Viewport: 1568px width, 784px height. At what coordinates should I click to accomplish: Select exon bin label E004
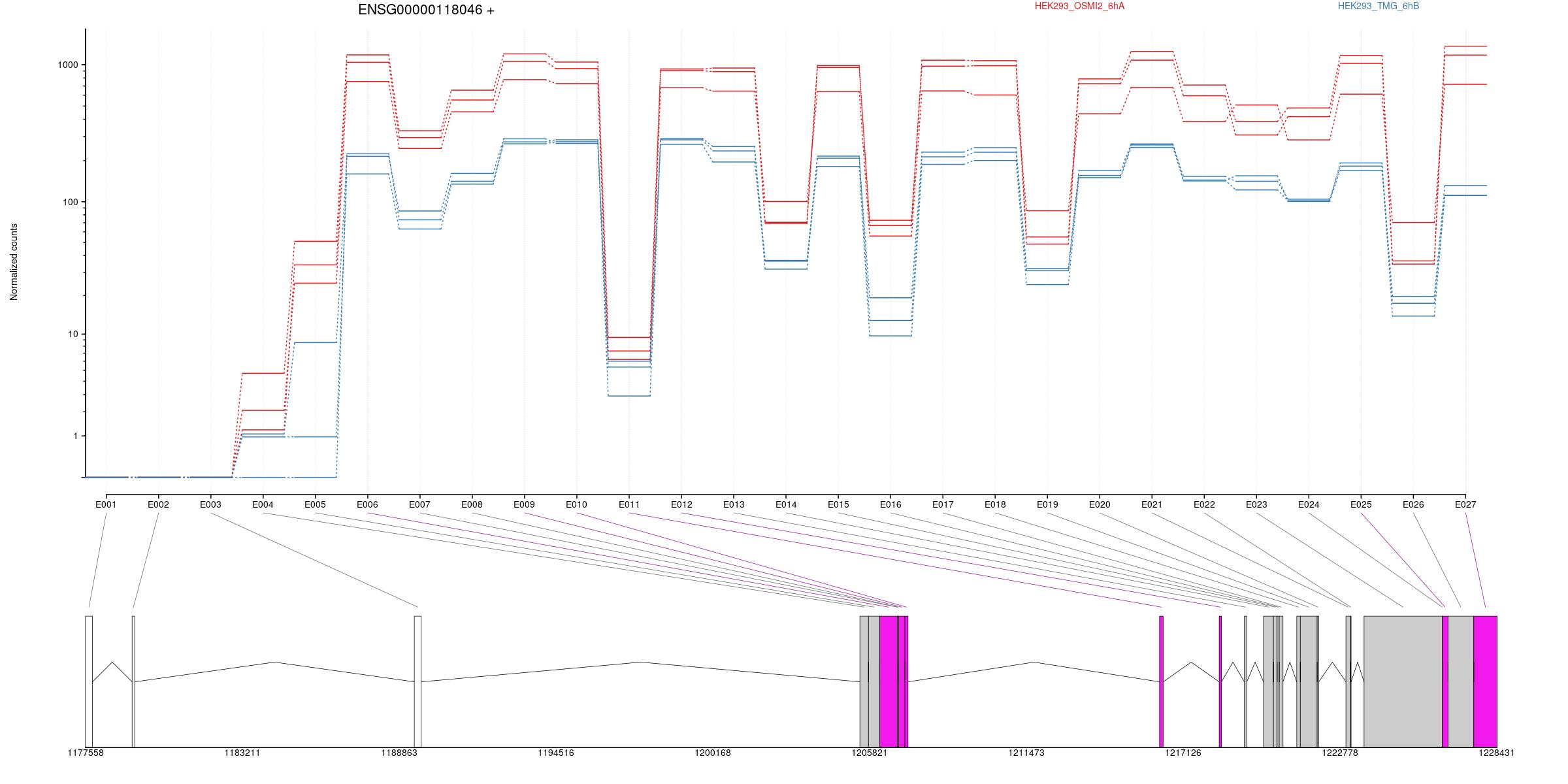pos(263,504)
